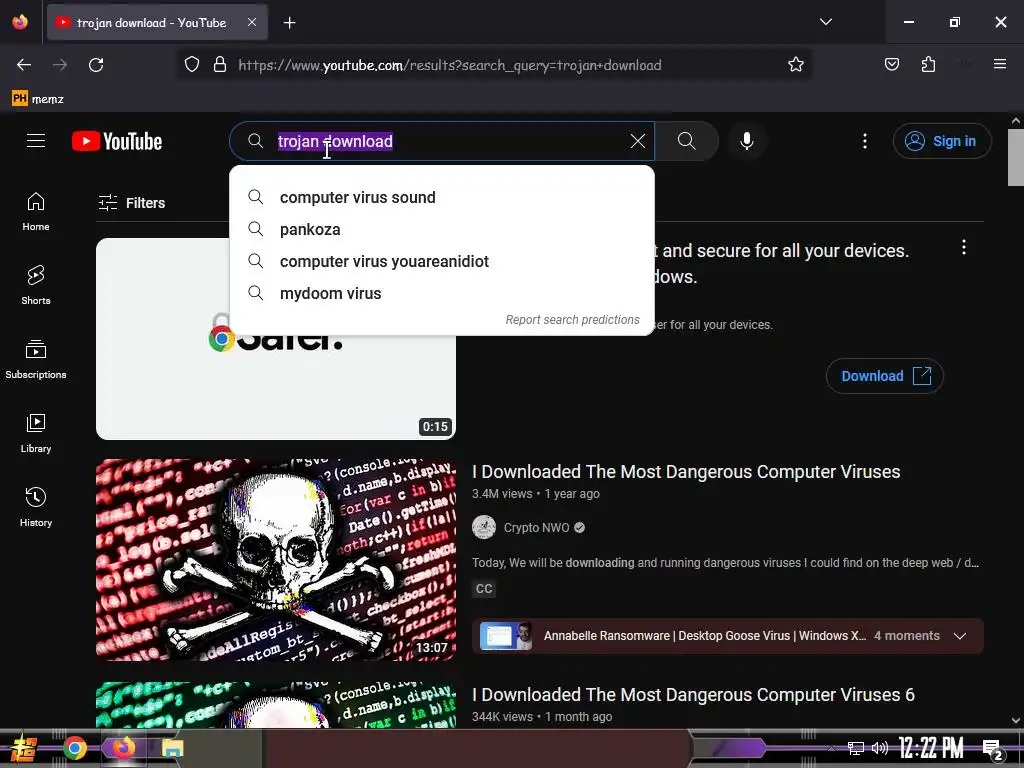Viewport: 1024px width, 768px height.
Task: Open Library in the sidebar
Action: coord(36,433)
